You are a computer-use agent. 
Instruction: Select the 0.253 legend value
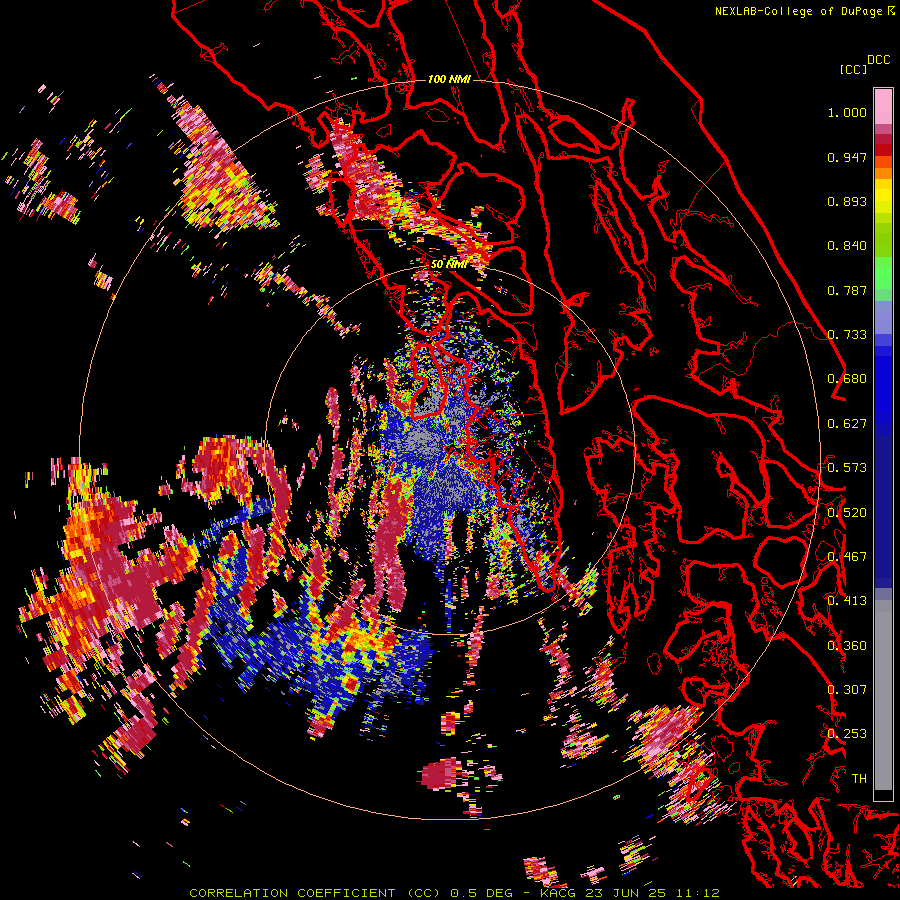[x=847, y=734]
